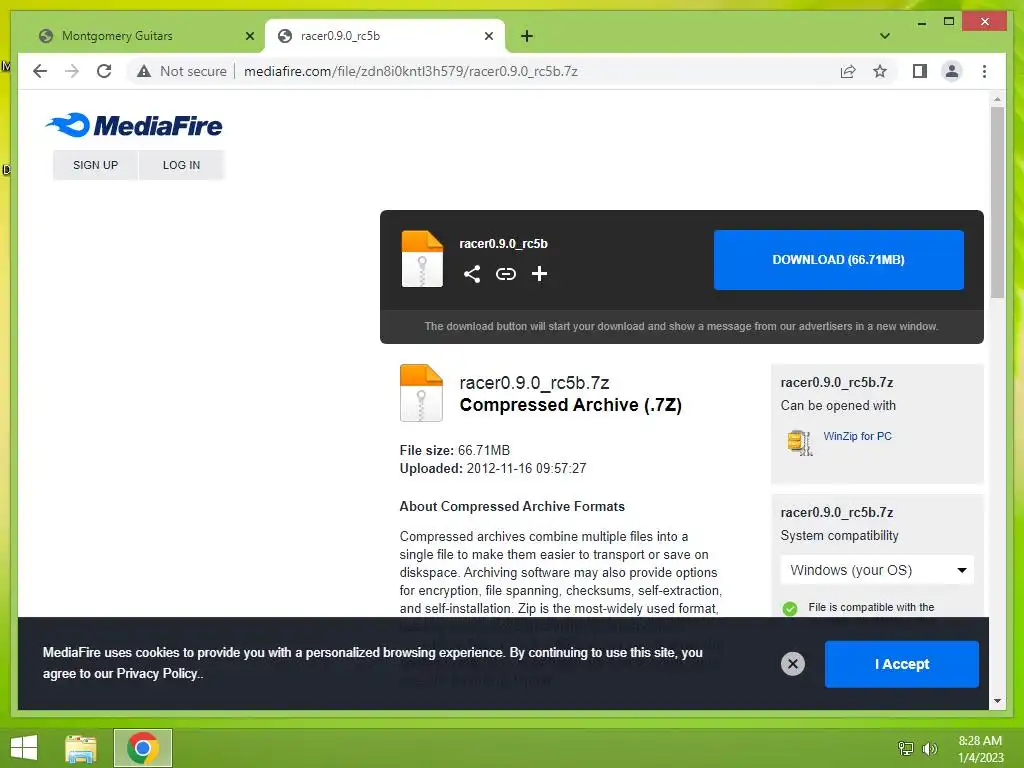
Task: Open the browser side panel
Action: click(920, 71)
